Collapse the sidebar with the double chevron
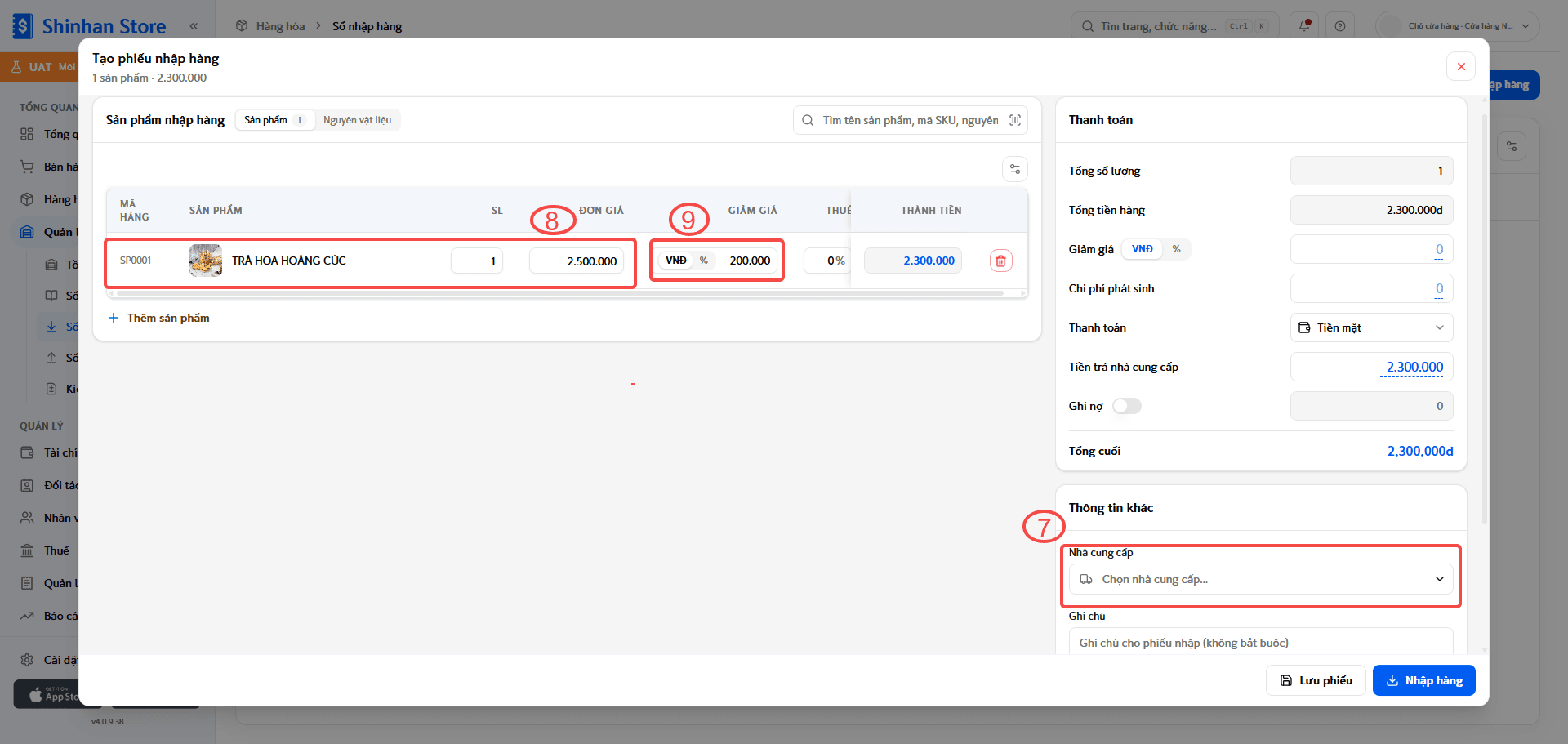 pos(194,26)
